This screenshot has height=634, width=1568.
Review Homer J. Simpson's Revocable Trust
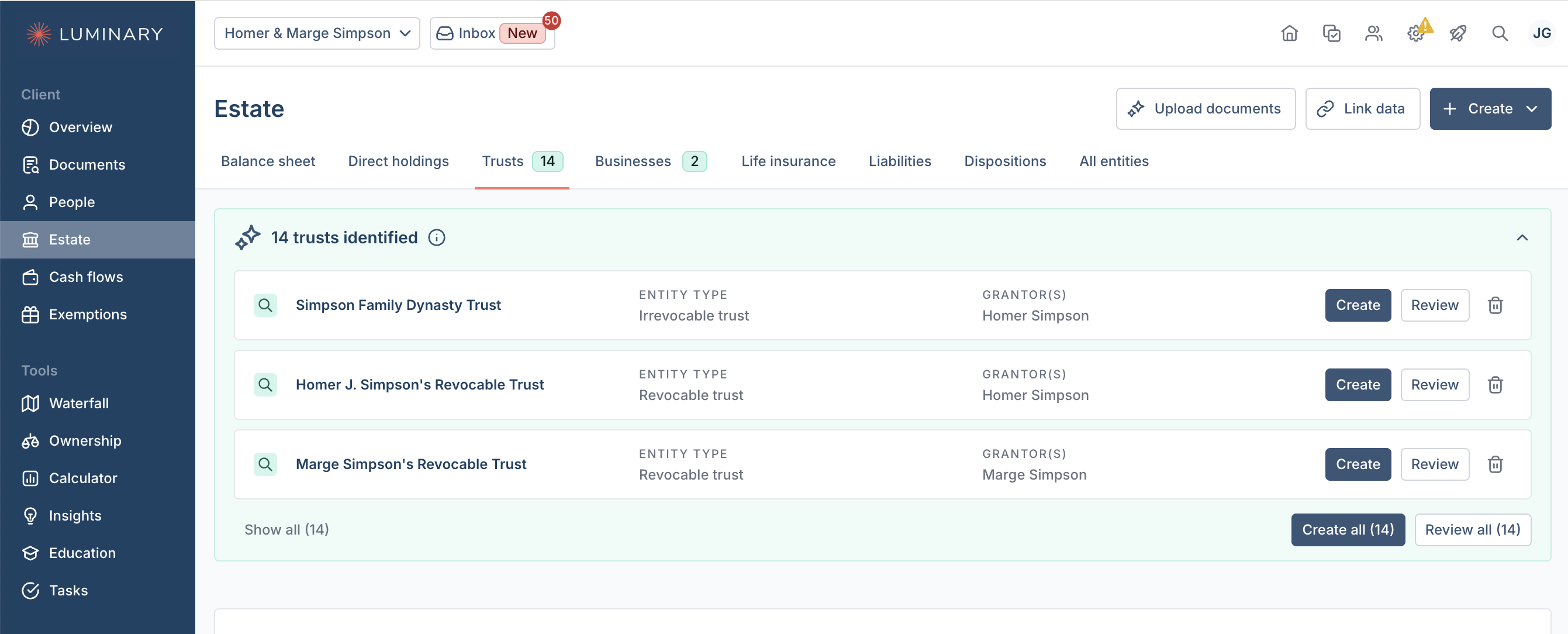click(x=1435, y=384)
